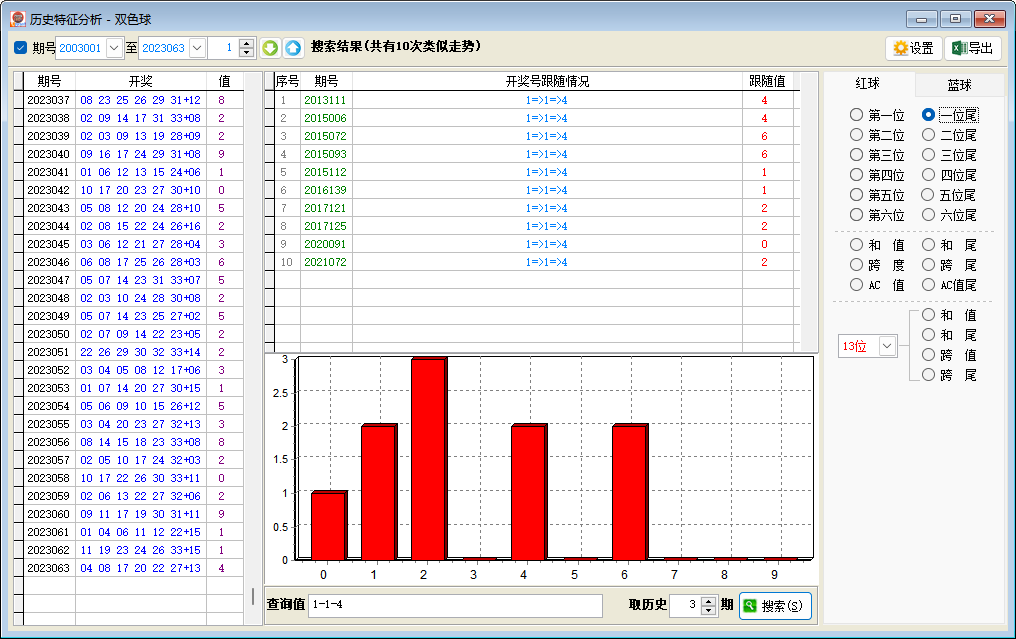This screenshot has height=639, width=1016.
Task: Click the 序号 column header
Action: tap(287, 81)
